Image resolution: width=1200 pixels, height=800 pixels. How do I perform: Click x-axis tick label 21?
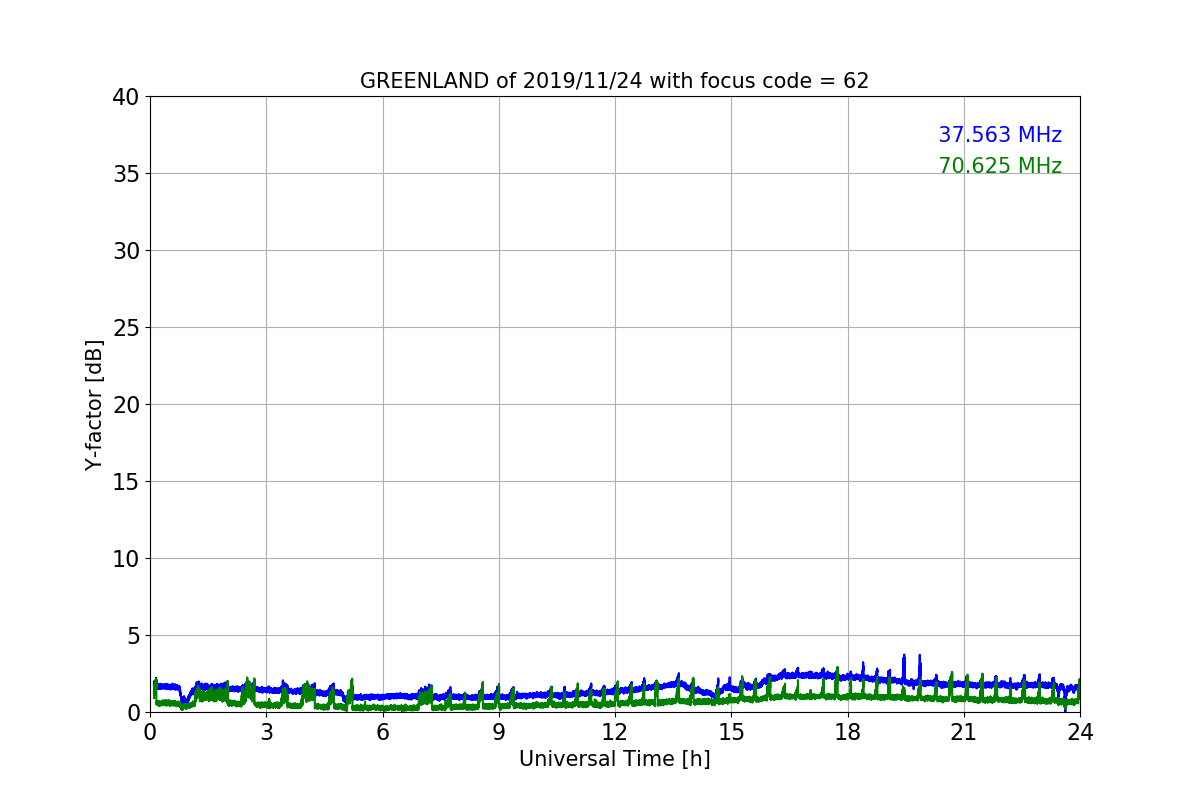tap(964, 732)
